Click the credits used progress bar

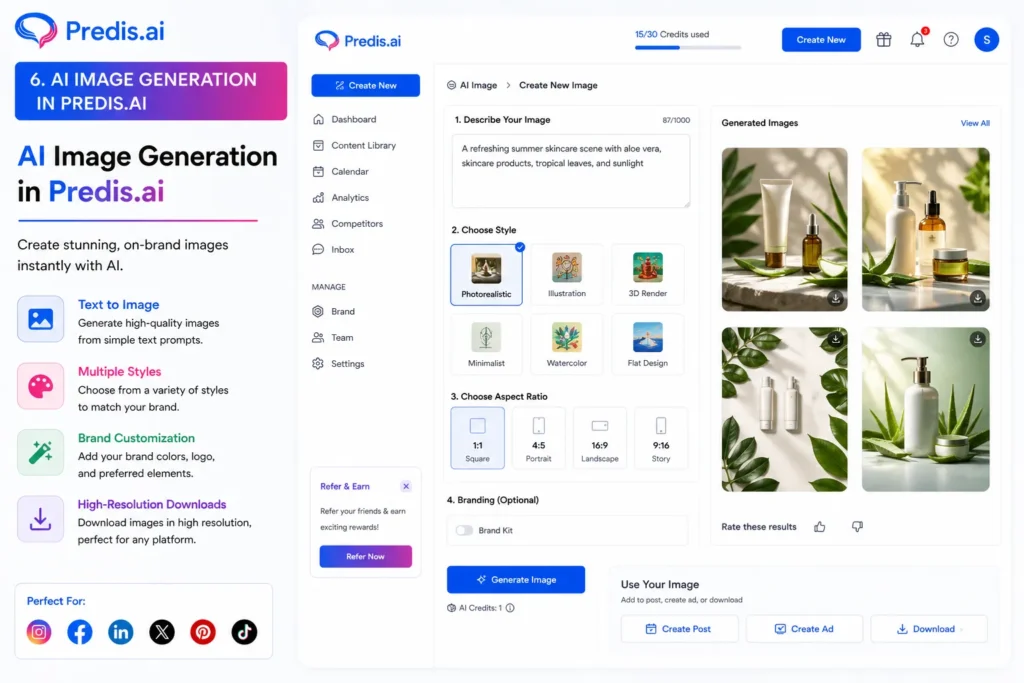(x=688, y=48)
